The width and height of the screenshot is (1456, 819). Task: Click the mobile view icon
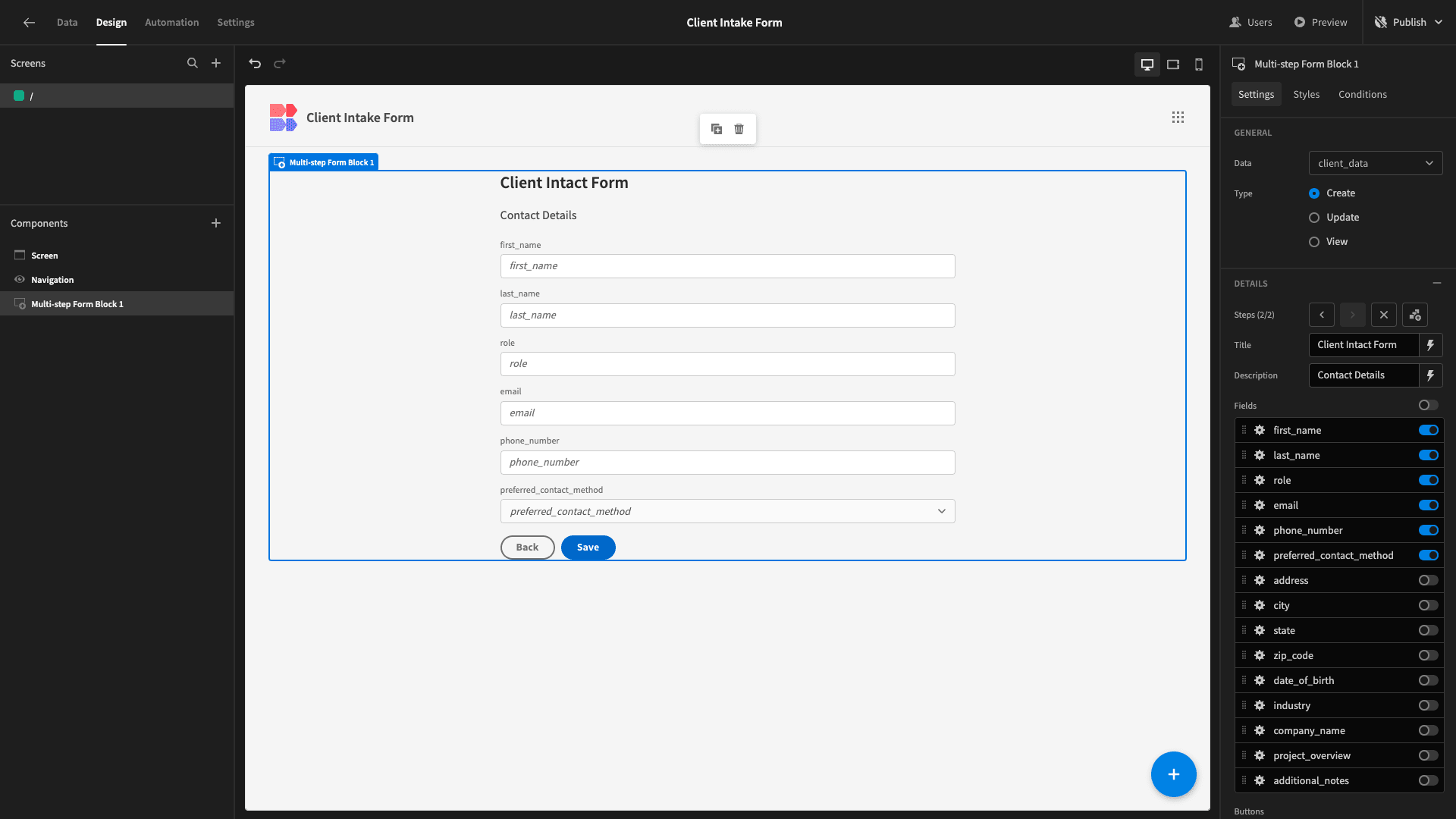(1198, 63)
